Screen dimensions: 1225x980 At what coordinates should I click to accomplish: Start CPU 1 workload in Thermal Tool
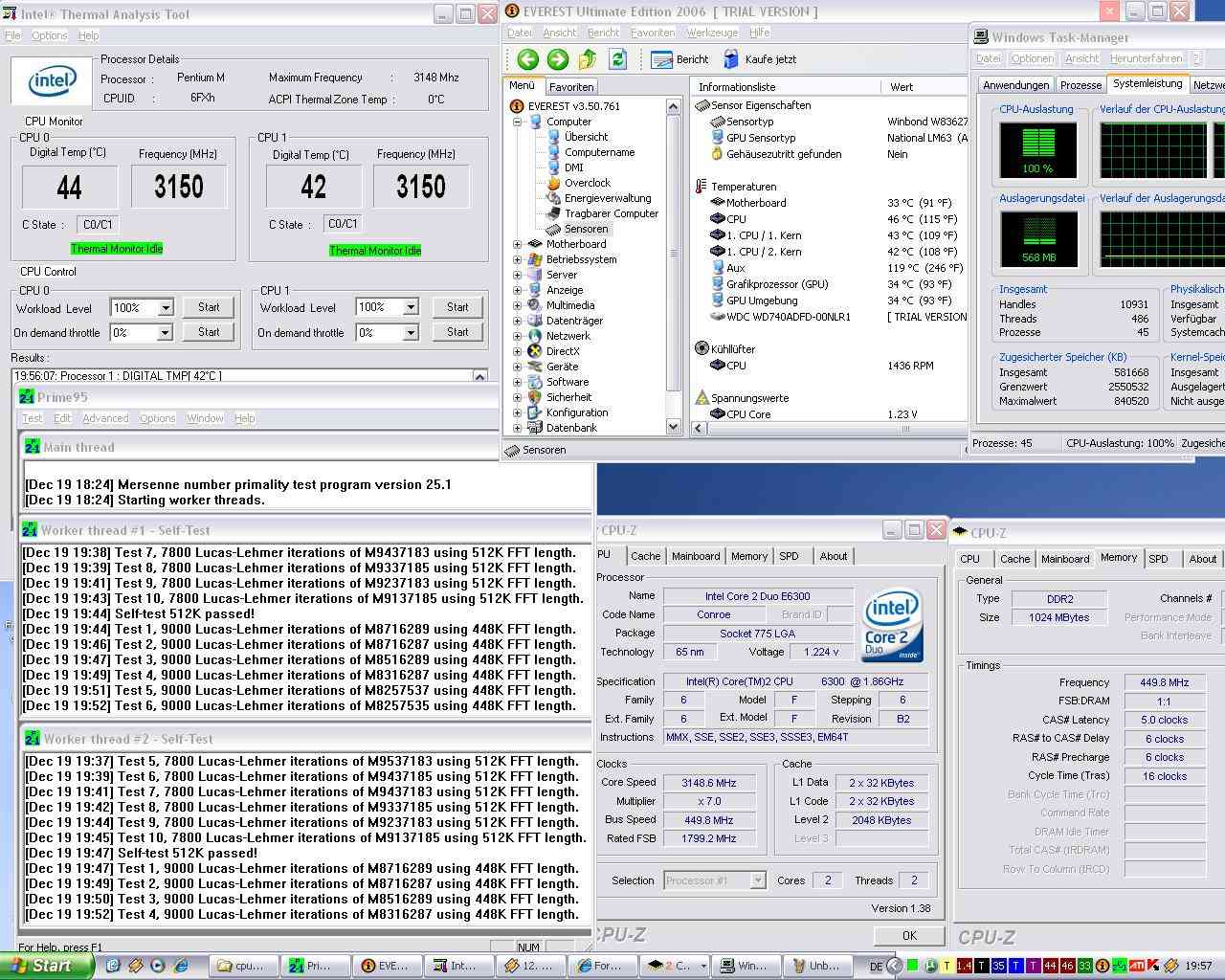point(457,307)
